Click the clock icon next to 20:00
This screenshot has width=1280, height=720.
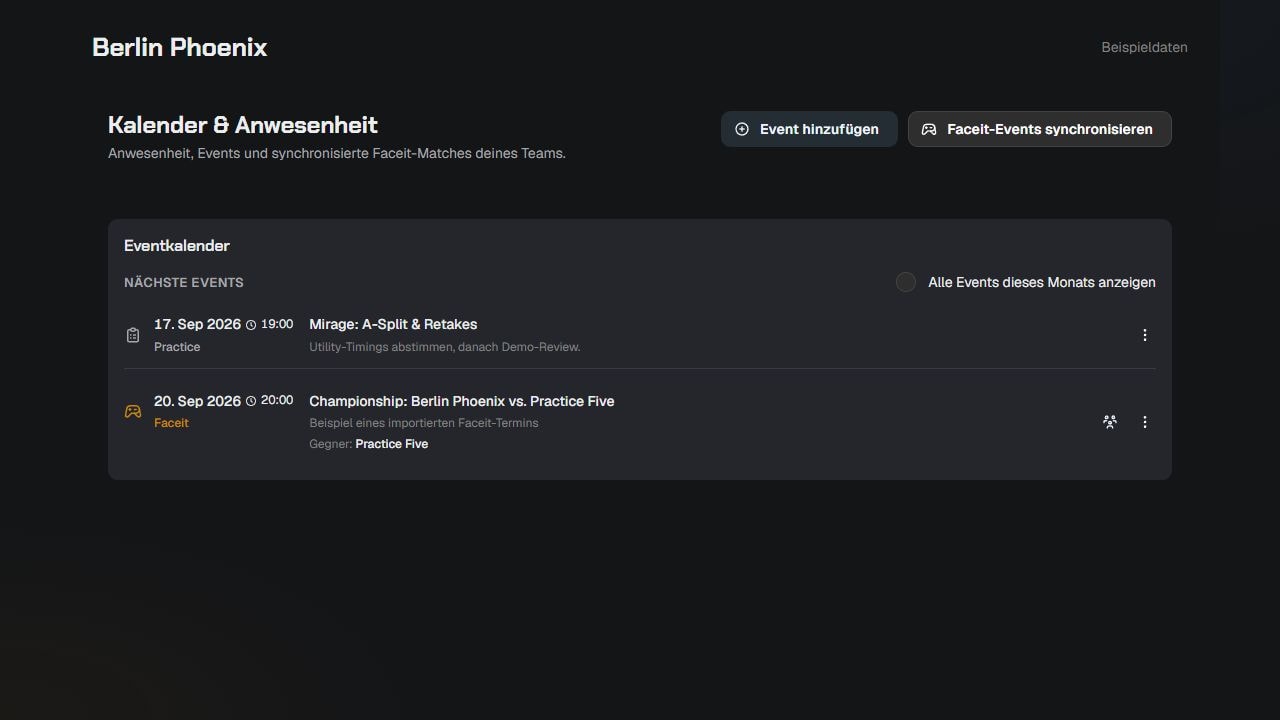click(251, 401)
